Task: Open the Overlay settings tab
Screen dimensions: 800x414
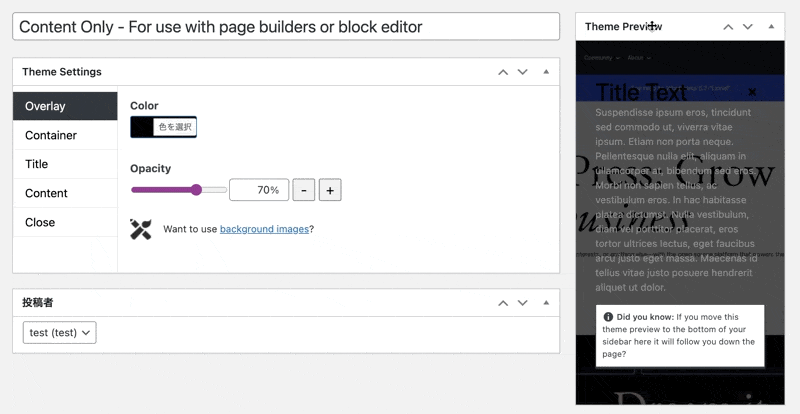Action: click(65, 106)
